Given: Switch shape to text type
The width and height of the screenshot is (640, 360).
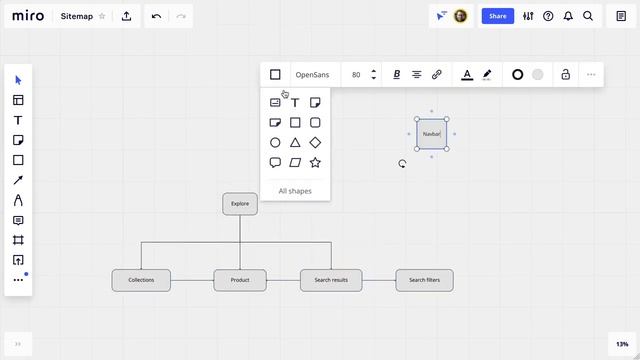Looking at the screenshot, I should [295, 102].
